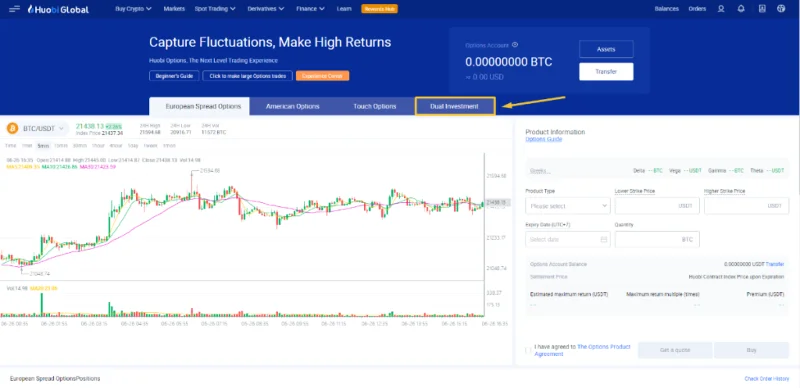Open the language globe icon
The image size is (800, 388).
point(781,9)
